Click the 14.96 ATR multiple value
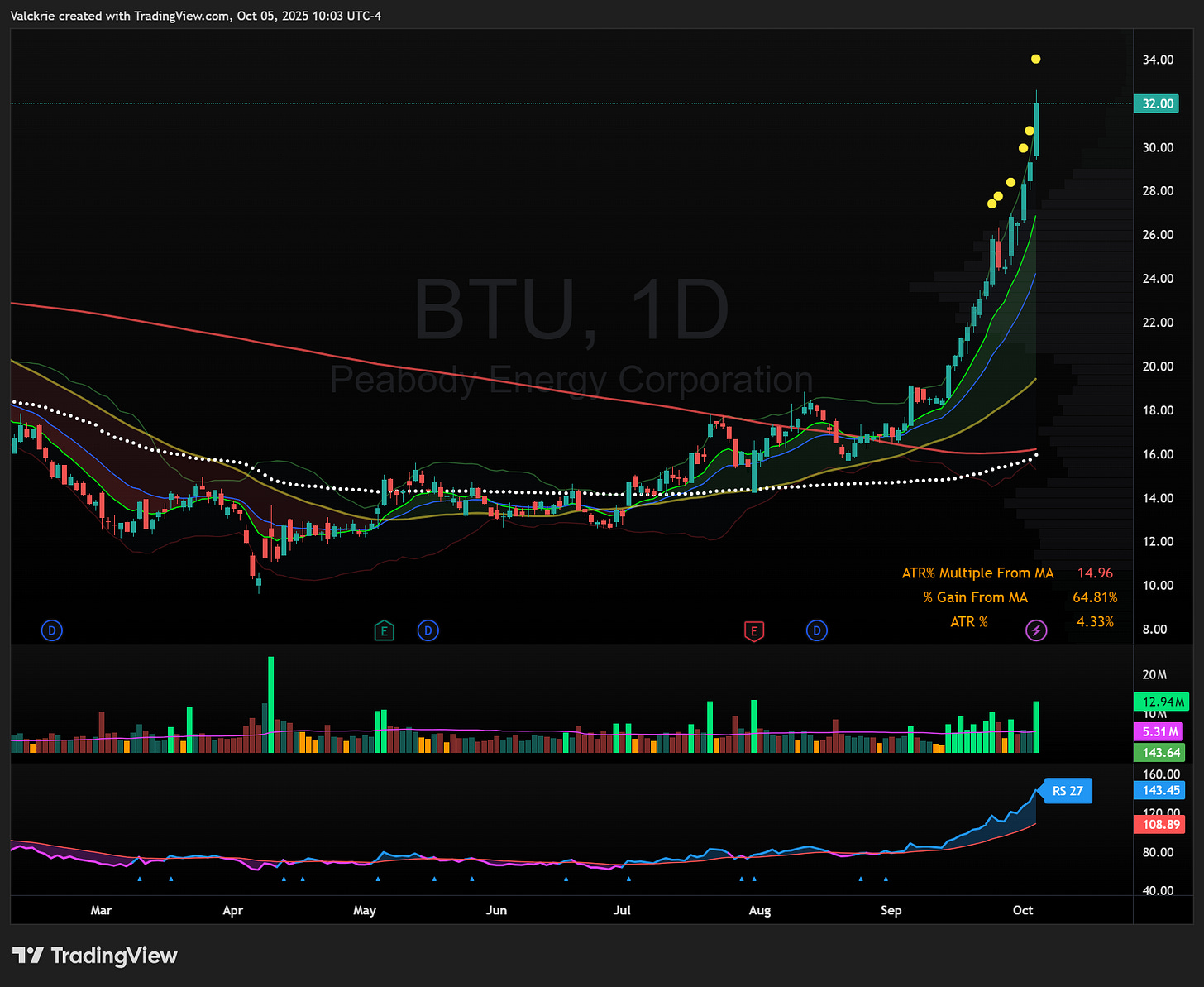Viewport: 1204px width, 987px height. (x=1095, y=573)
